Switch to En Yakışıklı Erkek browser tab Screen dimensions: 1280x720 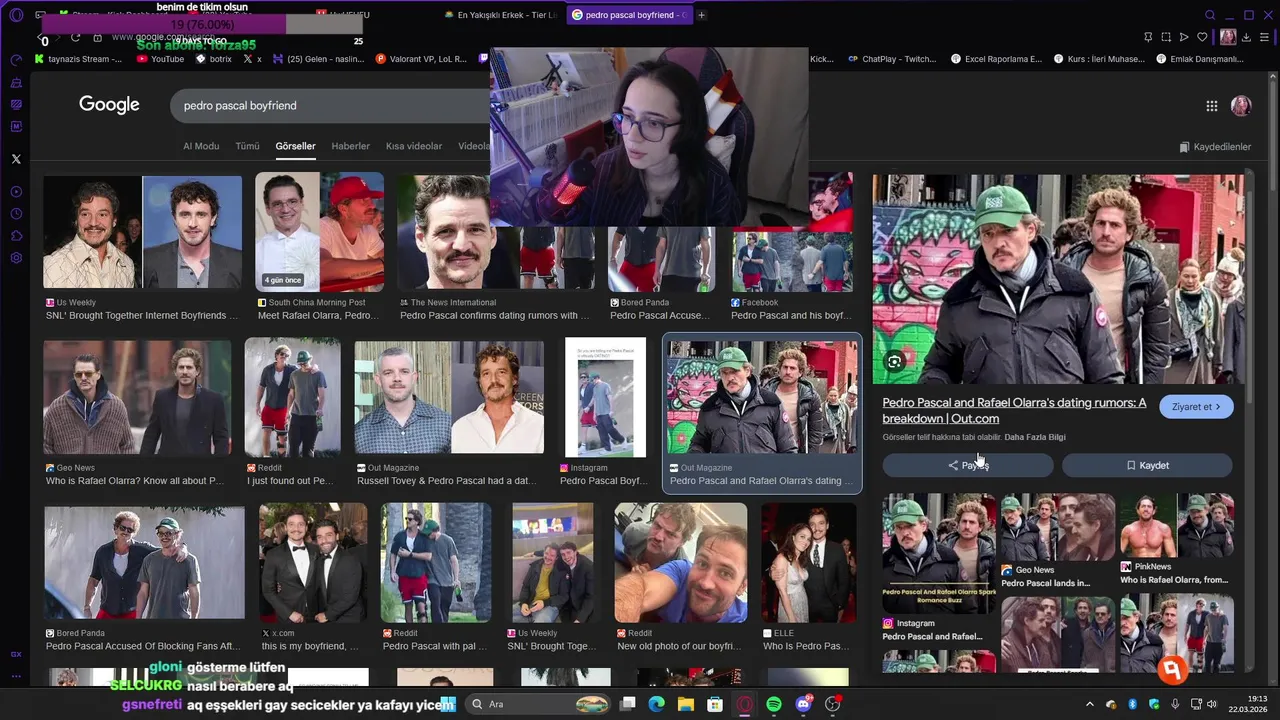pyautogui.click(x=500, y=15)
